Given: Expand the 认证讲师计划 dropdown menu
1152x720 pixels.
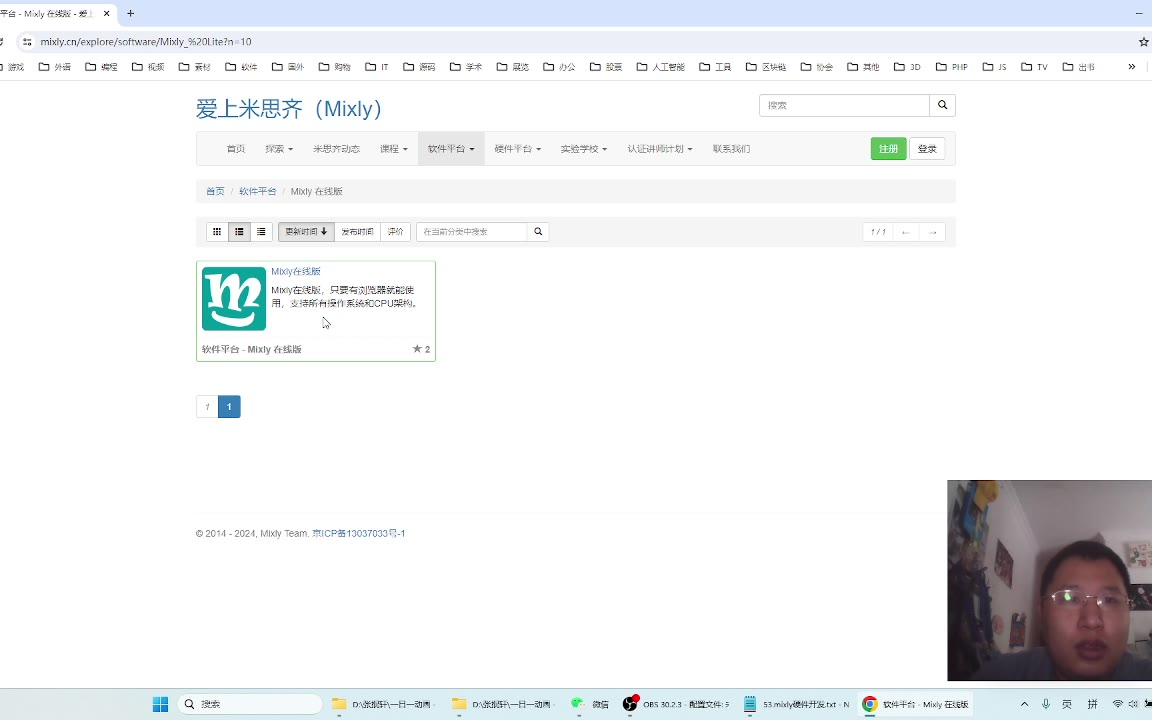Looking at the screenshot, I should tap(660, 148).
